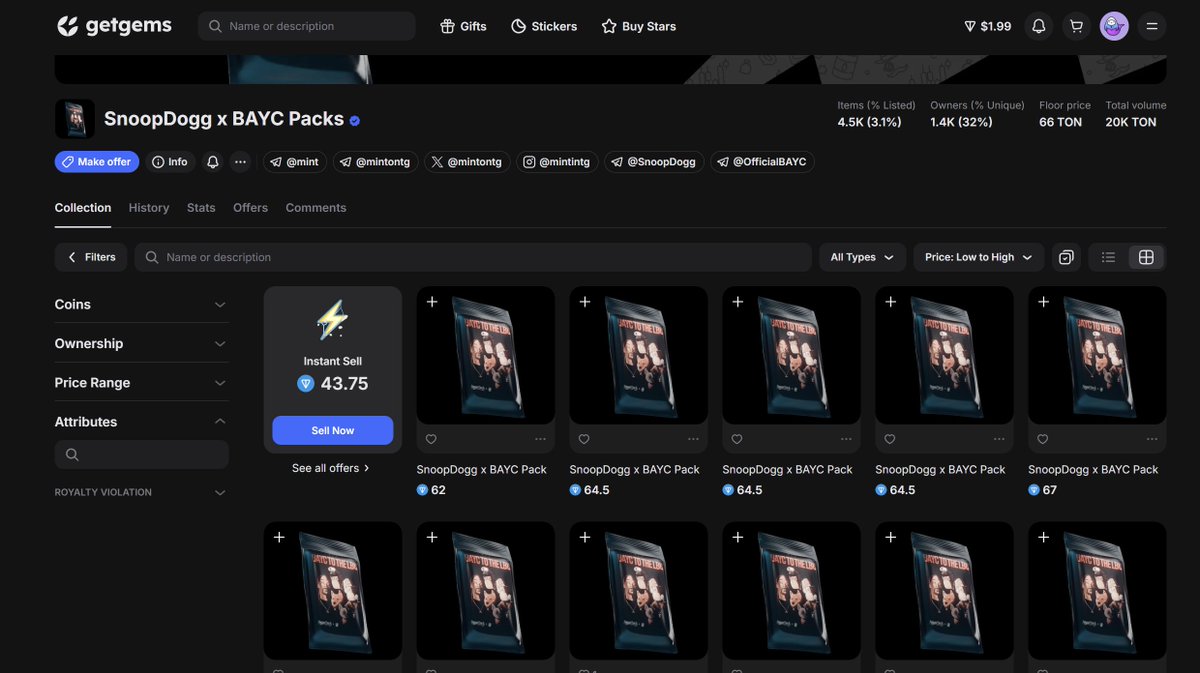
Task: Open the hamburger menu button
Action: click(x=1152, y=26)
